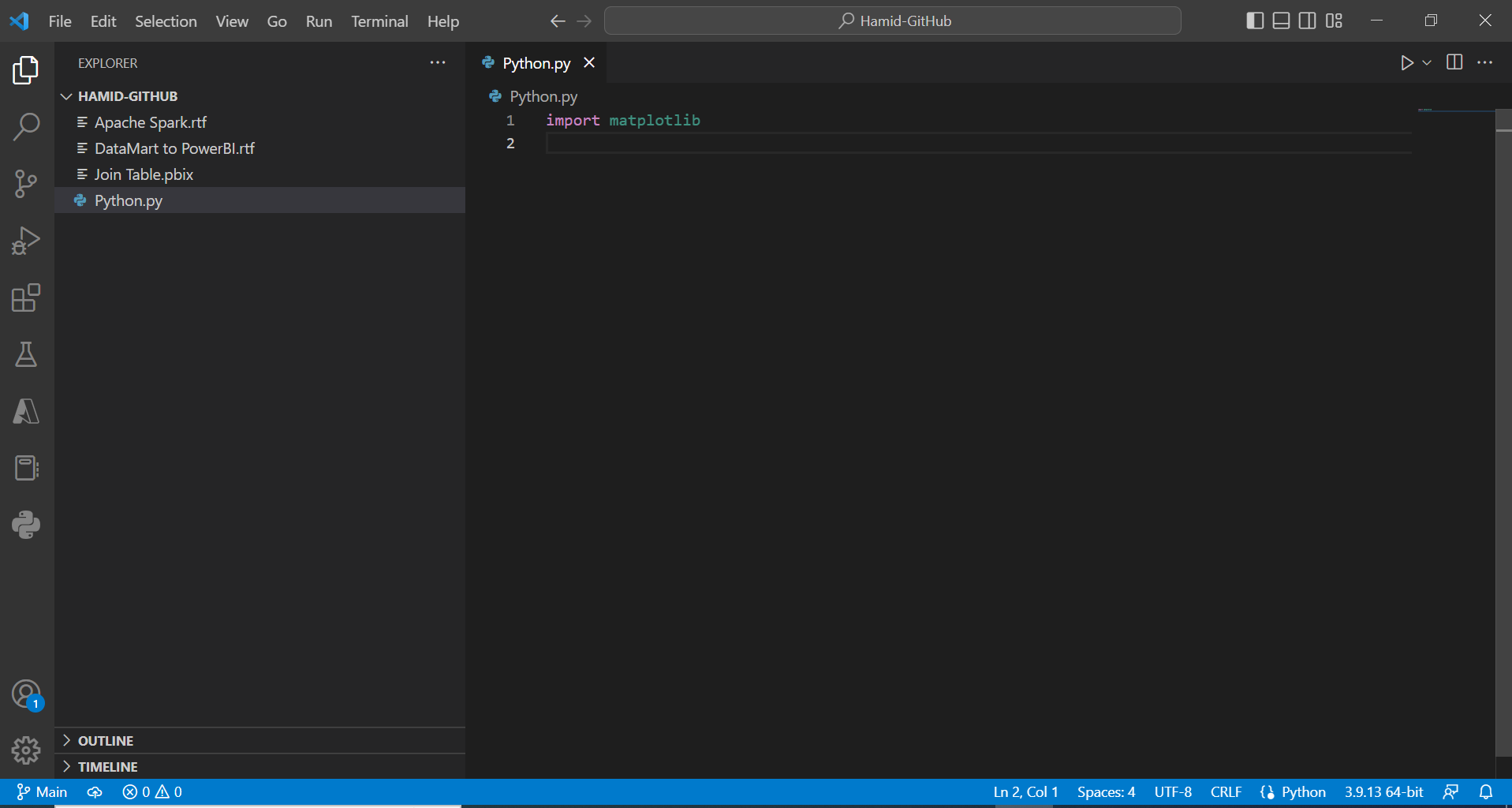
Task: Open the File menu
Action: coord(60,21)
